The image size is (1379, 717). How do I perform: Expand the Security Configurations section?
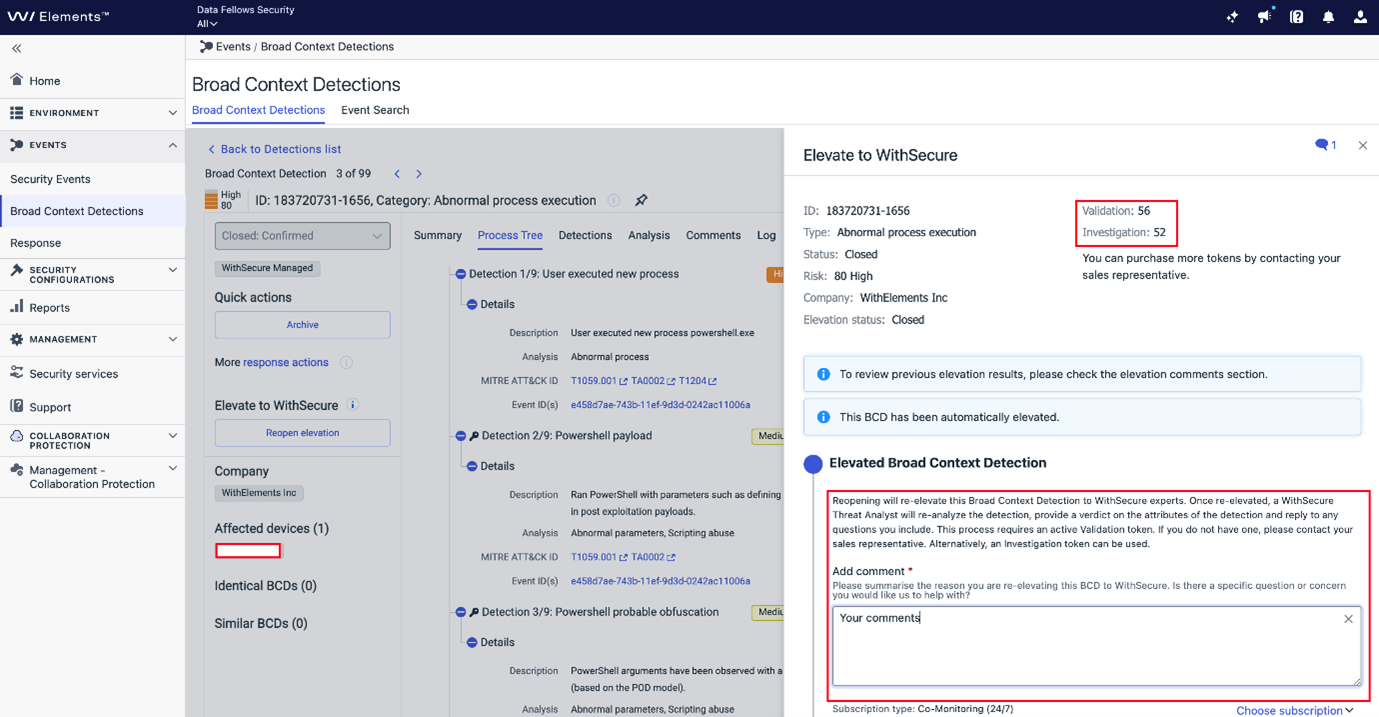pos(92,274)
